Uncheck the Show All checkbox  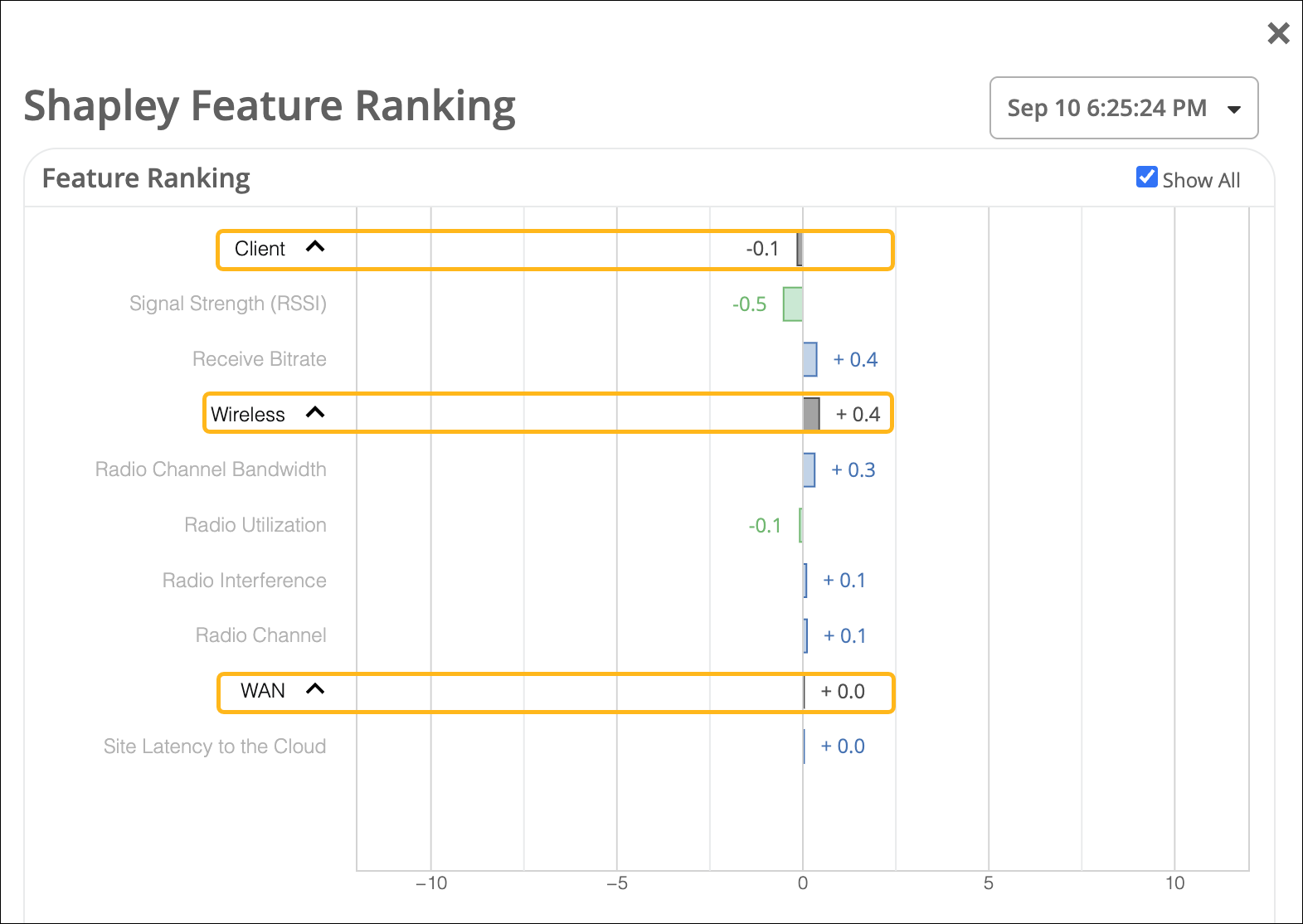click(1146, 178)
